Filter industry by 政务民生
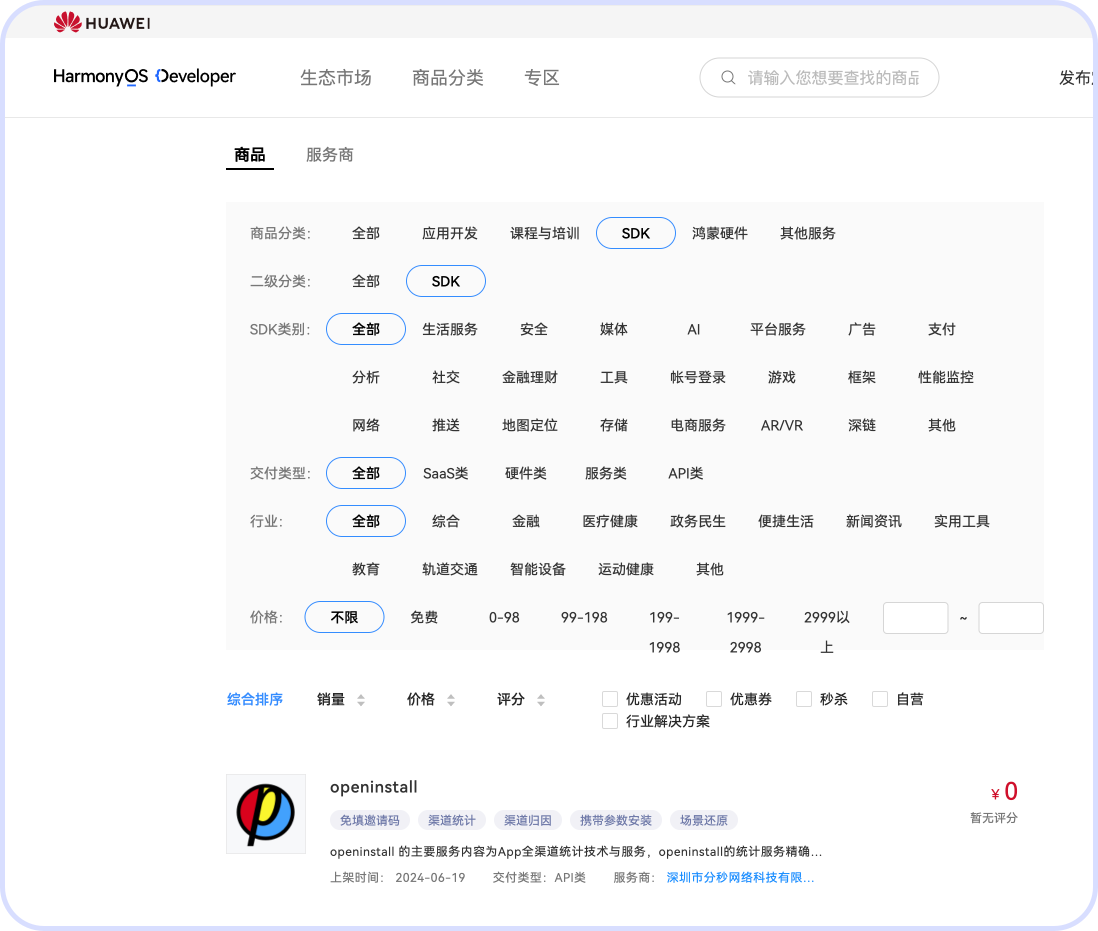 (698, 522)
